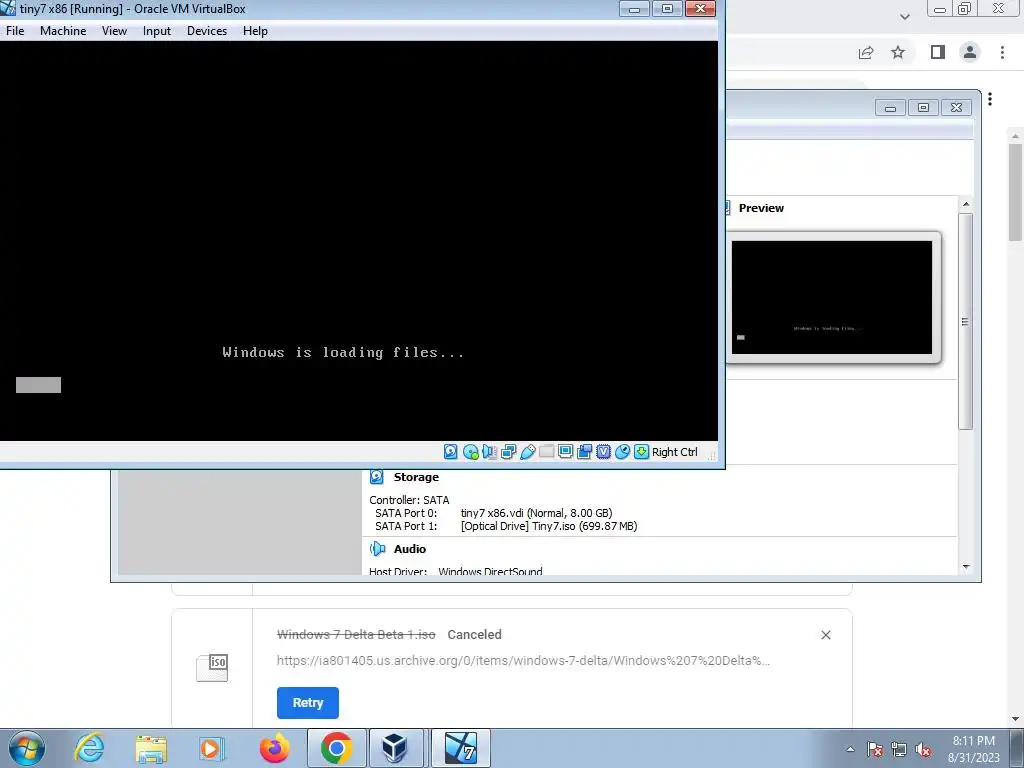
Task: Click the Chrome share page icon
Action: (866, 52)
